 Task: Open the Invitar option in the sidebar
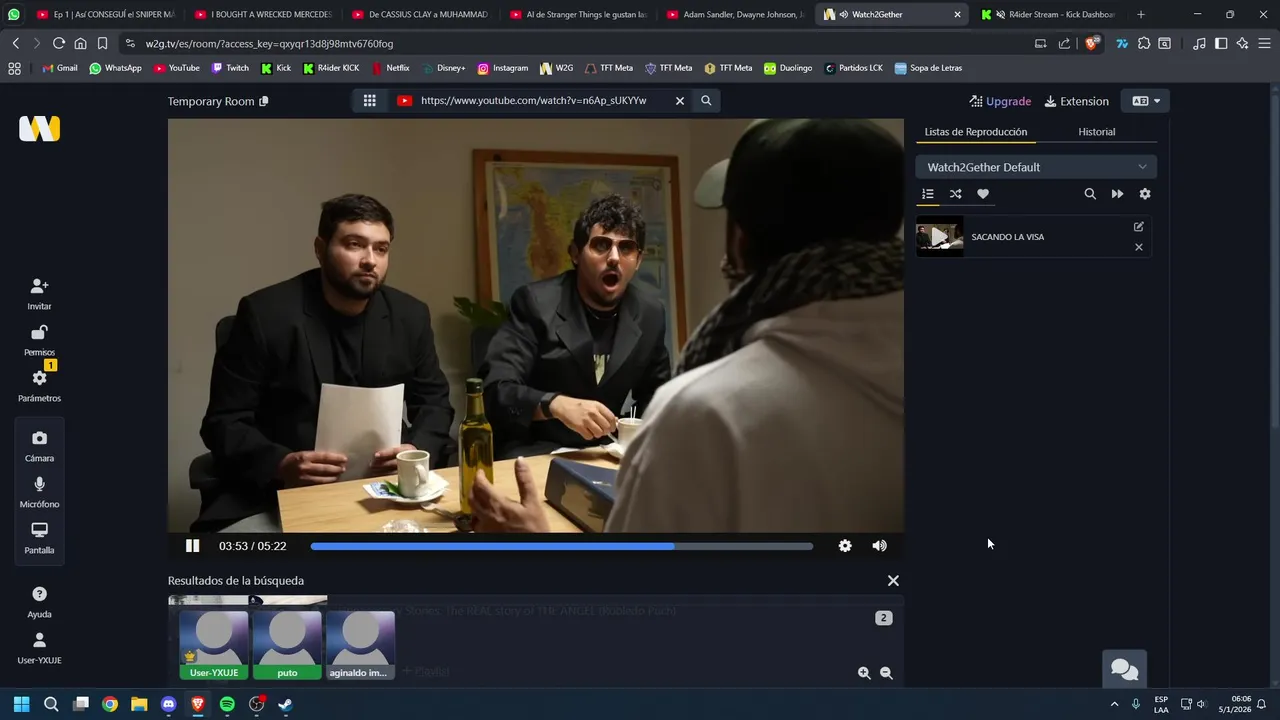pyautogui.click(x=39, y=294)
